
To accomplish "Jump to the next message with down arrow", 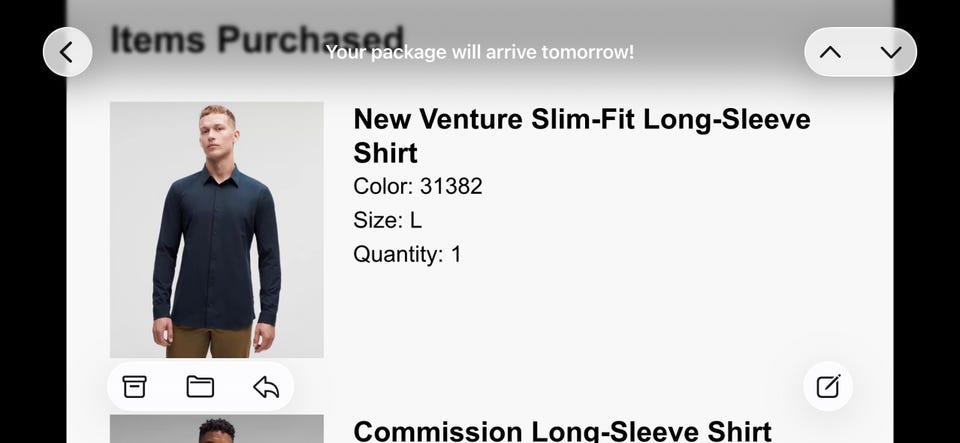I will (x=891, y=52).
